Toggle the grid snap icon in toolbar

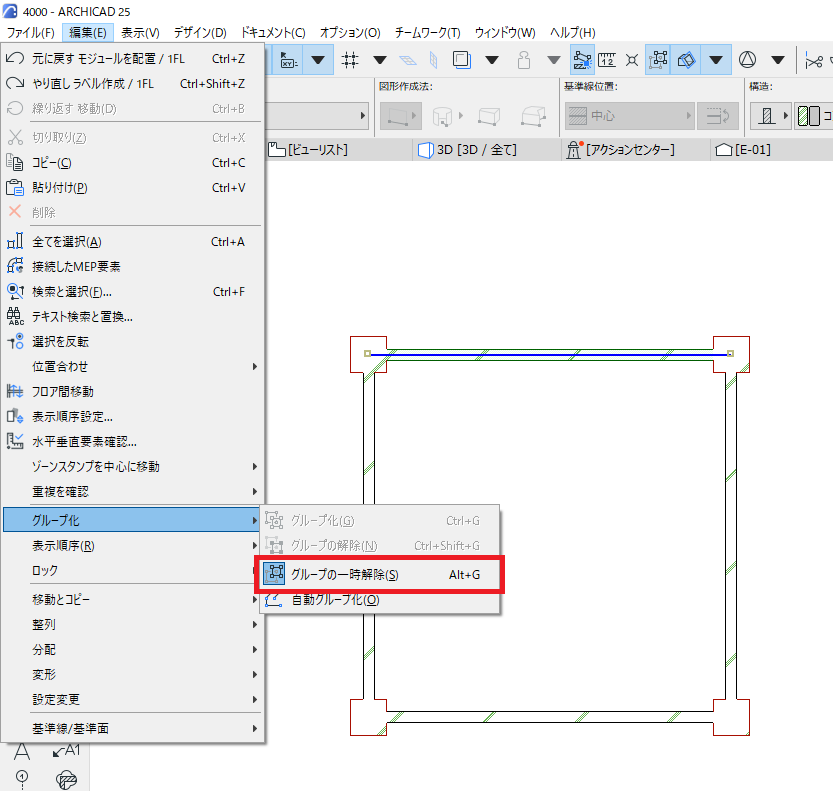350,59
